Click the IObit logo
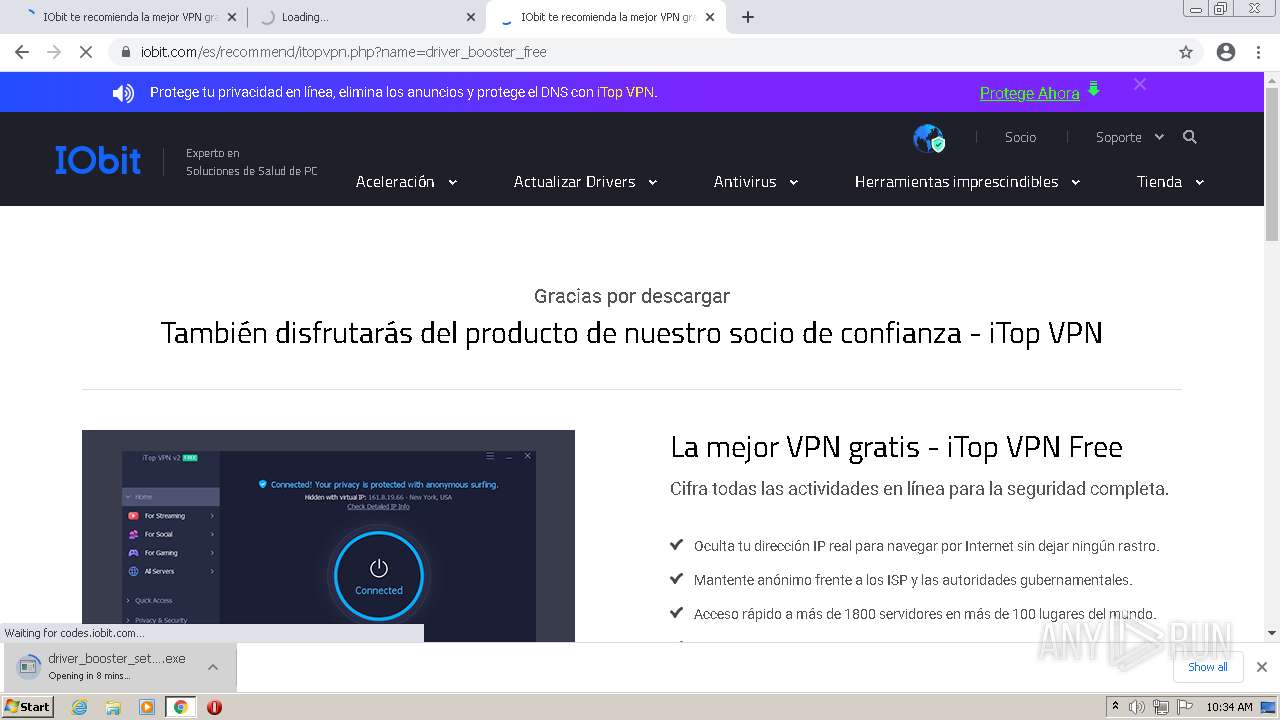 click(x=98, y=160)
